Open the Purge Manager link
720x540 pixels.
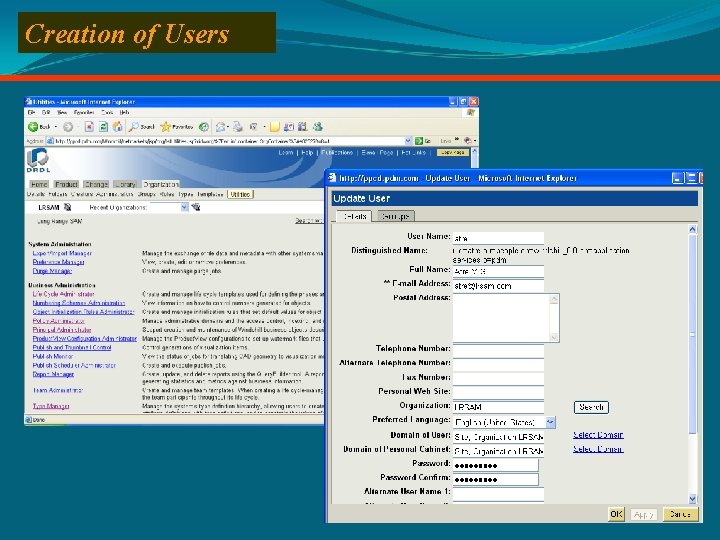pos(52,271)
